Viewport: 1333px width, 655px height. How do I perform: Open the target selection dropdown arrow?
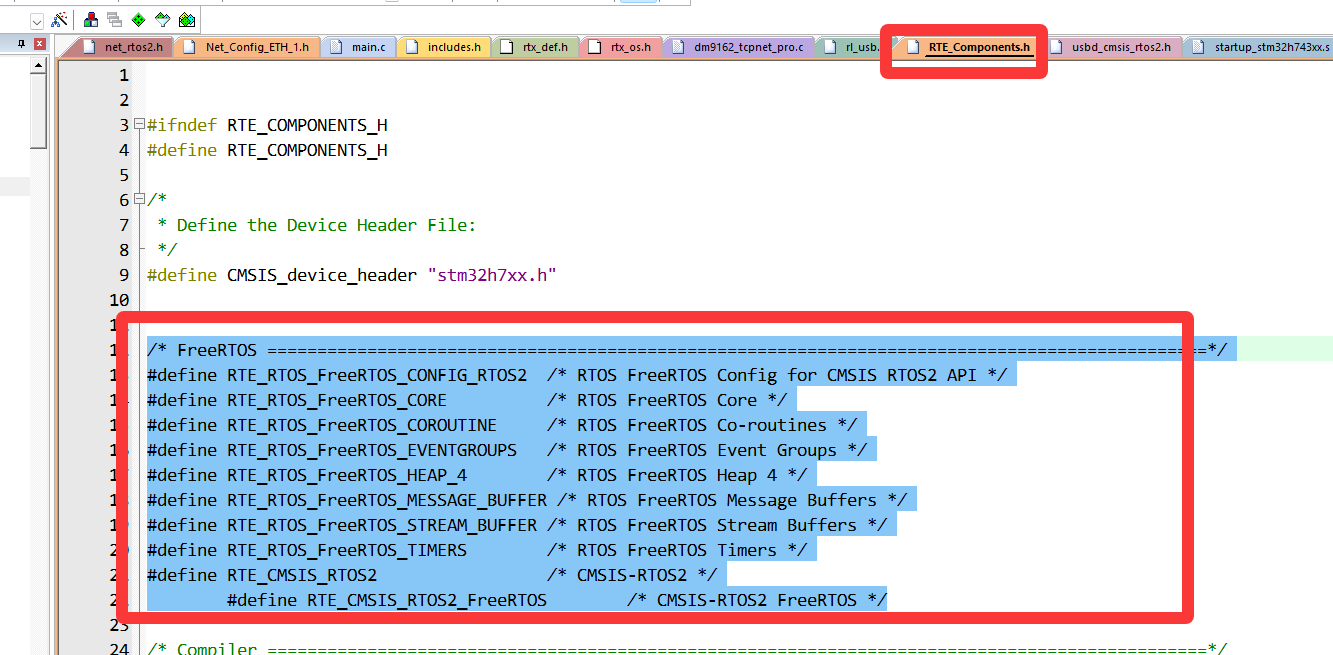click(37, 20)
